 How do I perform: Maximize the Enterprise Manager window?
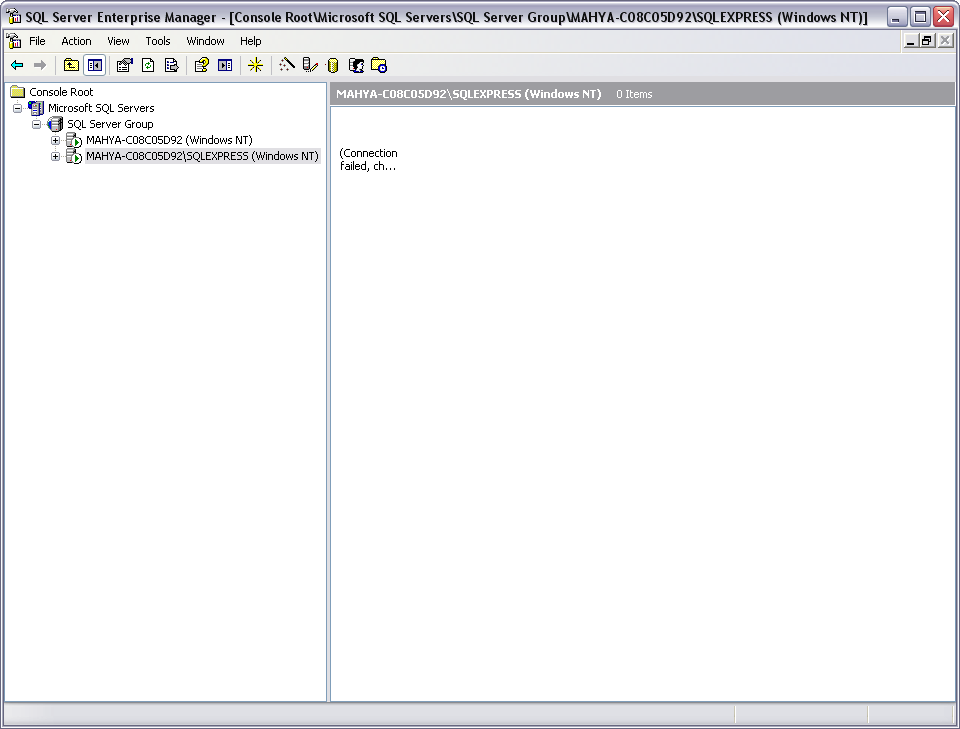[920, 17]
